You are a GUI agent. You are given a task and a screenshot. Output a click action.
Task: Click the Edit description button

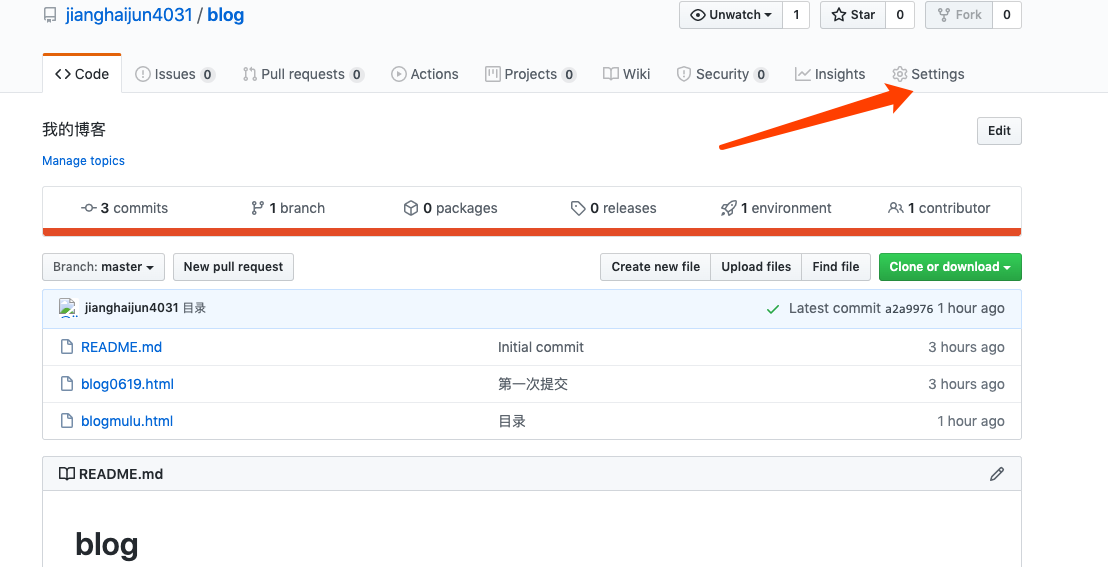tap(999, 131)
